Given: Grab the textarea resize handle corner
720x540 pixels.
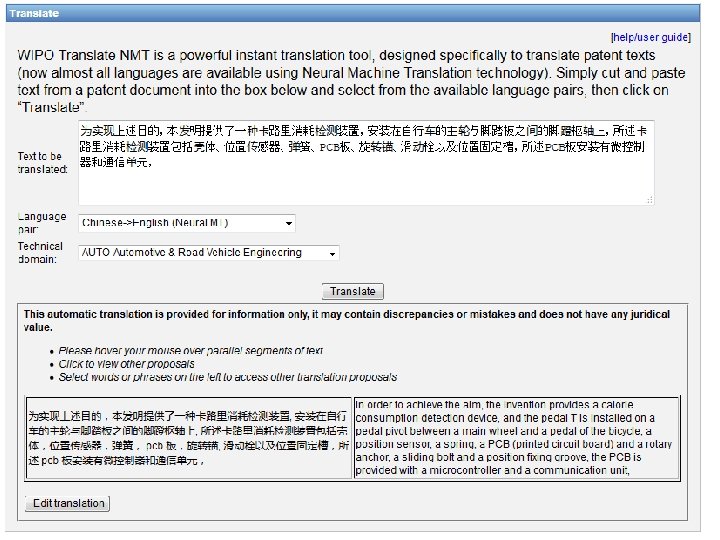Looking at the screenshot, I should coord(650,200).
